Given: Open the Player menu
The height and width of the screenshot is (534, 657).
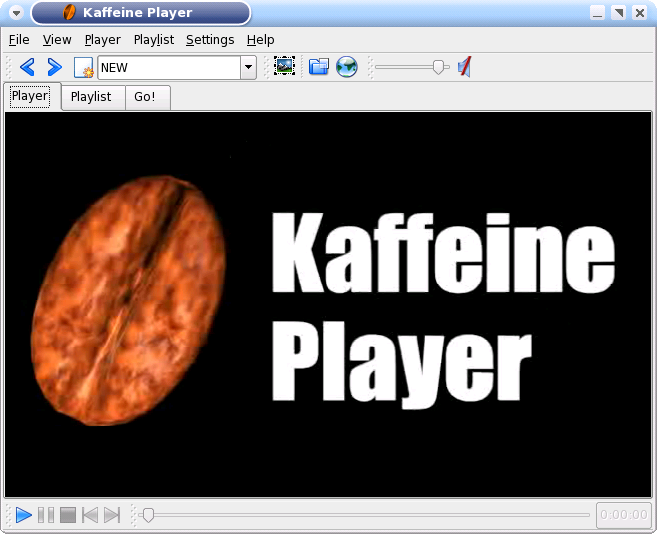Looking at the screenshot, I should 103,40.
